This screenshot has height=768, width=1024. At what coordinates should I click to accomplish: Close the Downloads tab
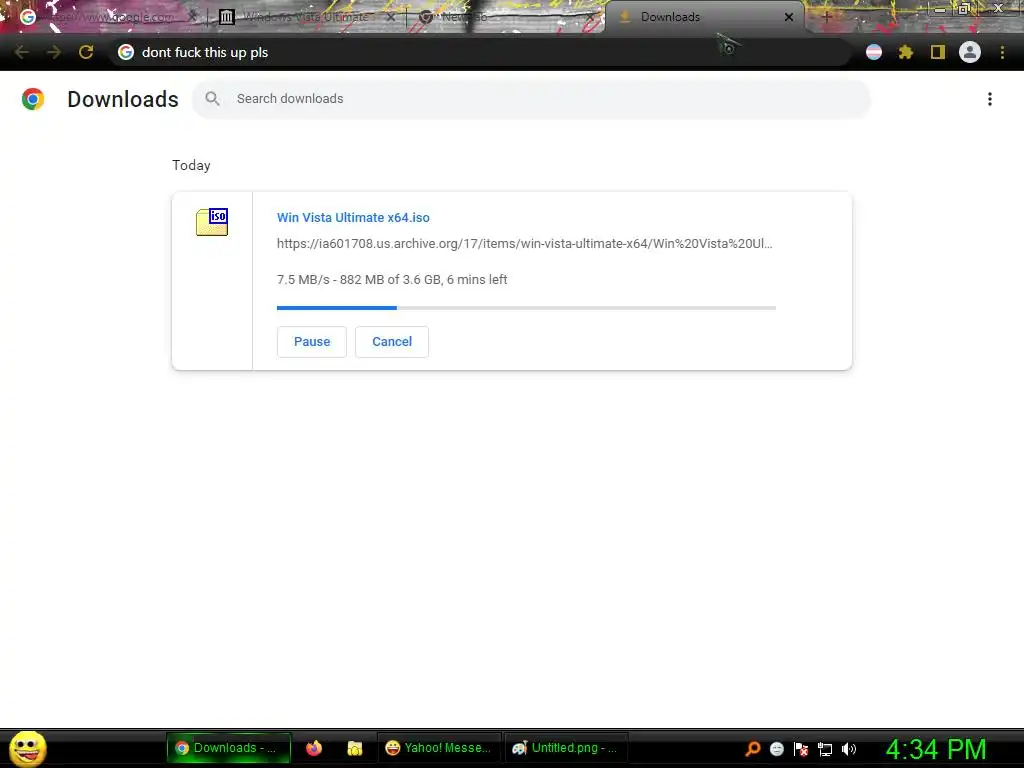coord(789,17)
